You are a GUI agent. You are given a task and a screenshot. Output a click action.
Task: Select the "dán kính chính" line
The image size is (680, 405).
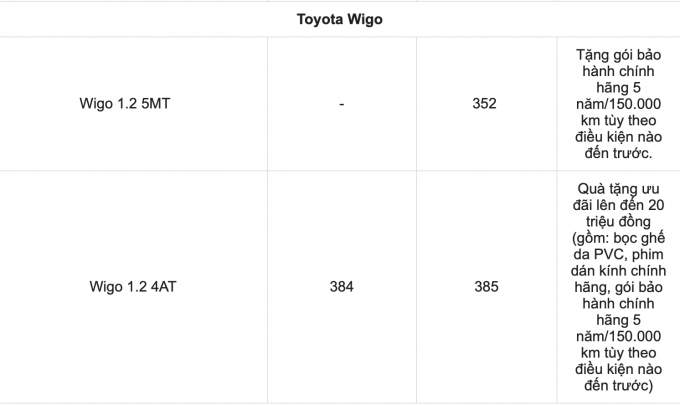coord(614,271)
